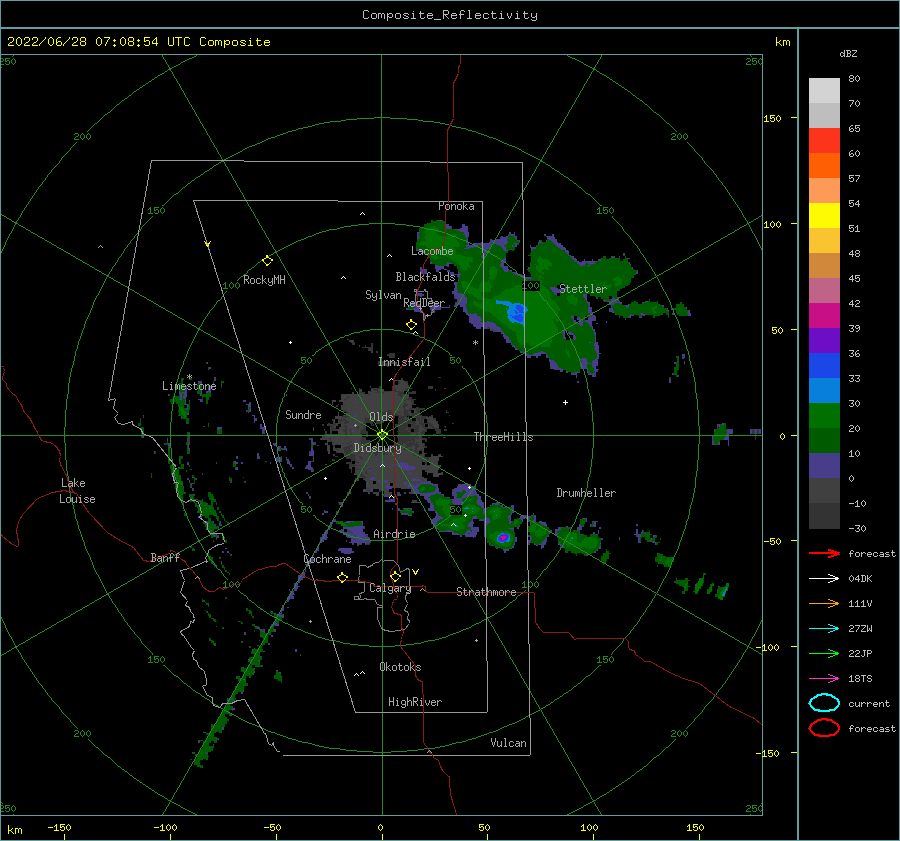Viewport: 900px width, 841px height.
Task: Click the dBZ legend heading
Action: (848, 53)
